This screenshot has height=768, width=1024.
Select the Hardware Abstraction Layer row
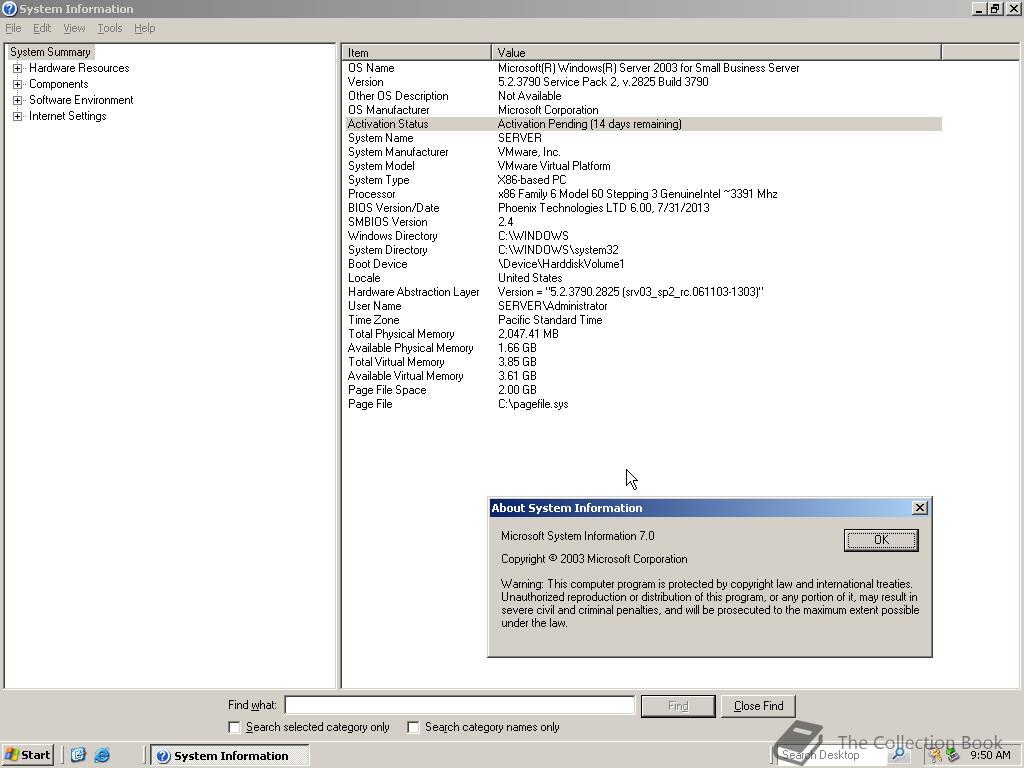[x=643, y=293]
